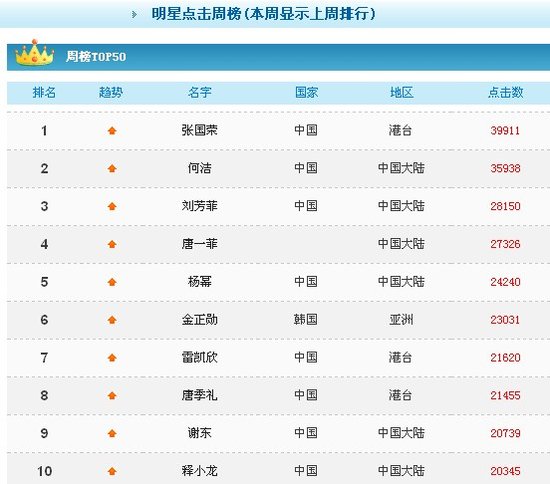
Task: Click the 周榜TOP50 title text
Action: click(96, 56)
